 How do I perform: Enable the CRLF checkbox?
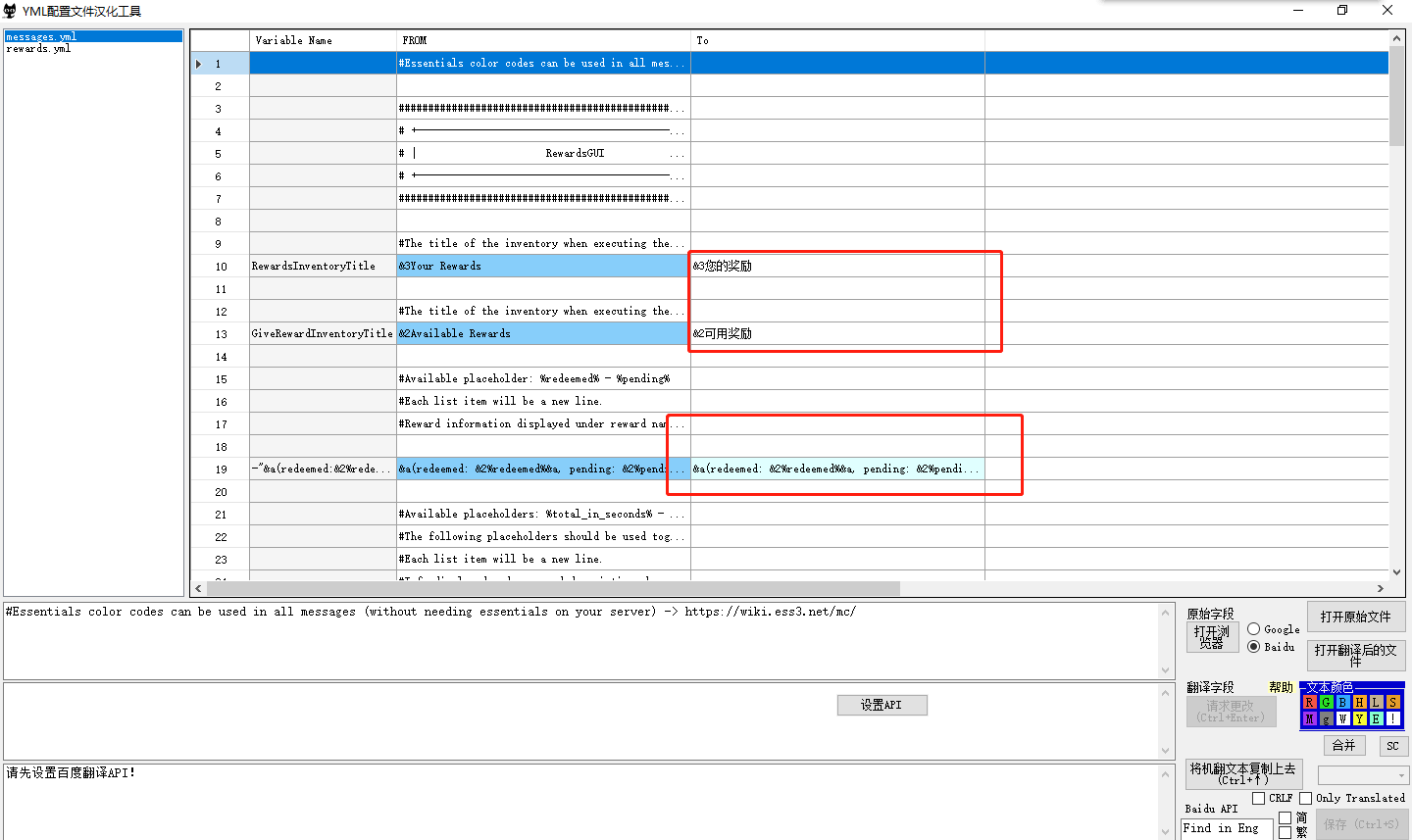click(x=1259, y=798)
